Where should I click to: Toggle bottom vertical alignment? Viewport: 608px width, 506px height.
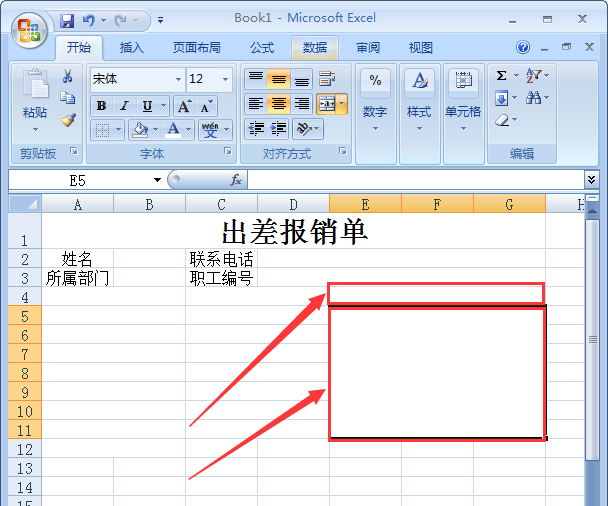click(301, 79)
